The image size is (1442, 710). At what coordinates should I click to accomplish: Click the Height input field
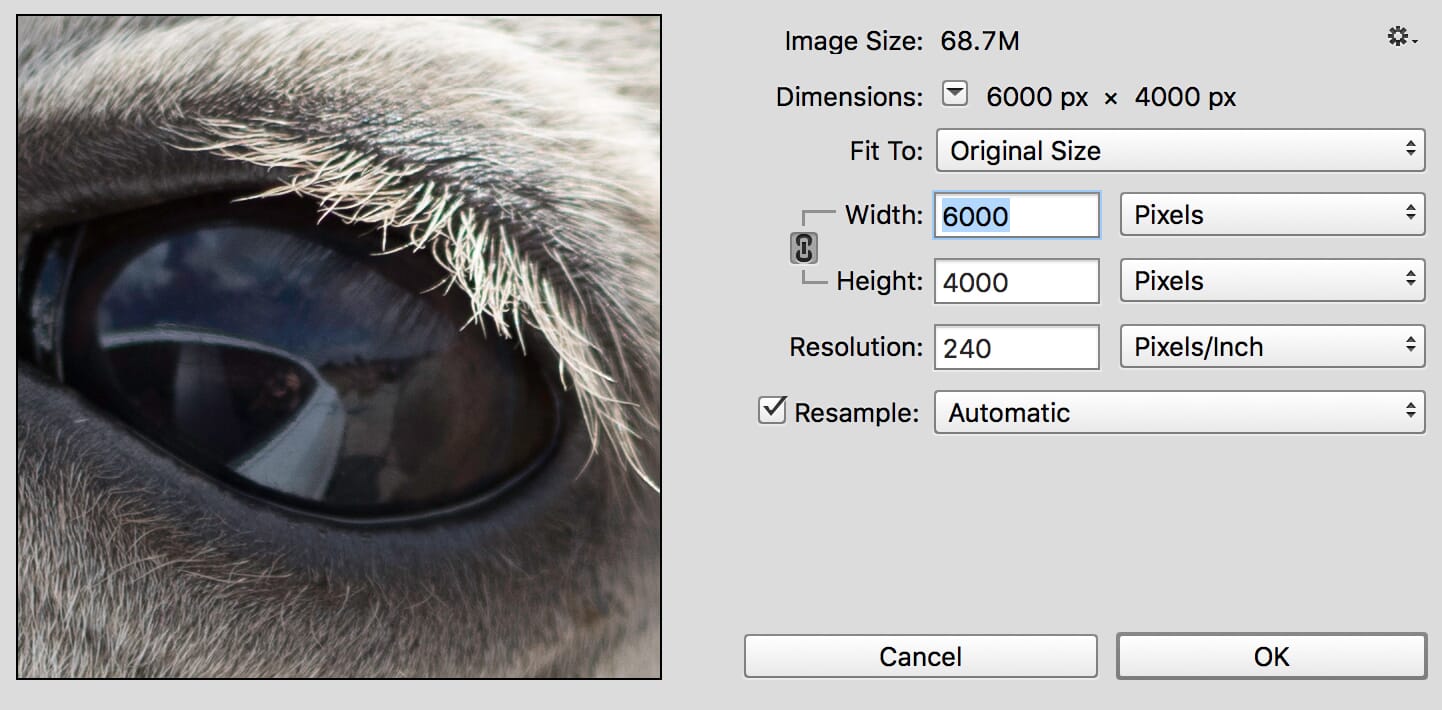[x=1017, y=281]
